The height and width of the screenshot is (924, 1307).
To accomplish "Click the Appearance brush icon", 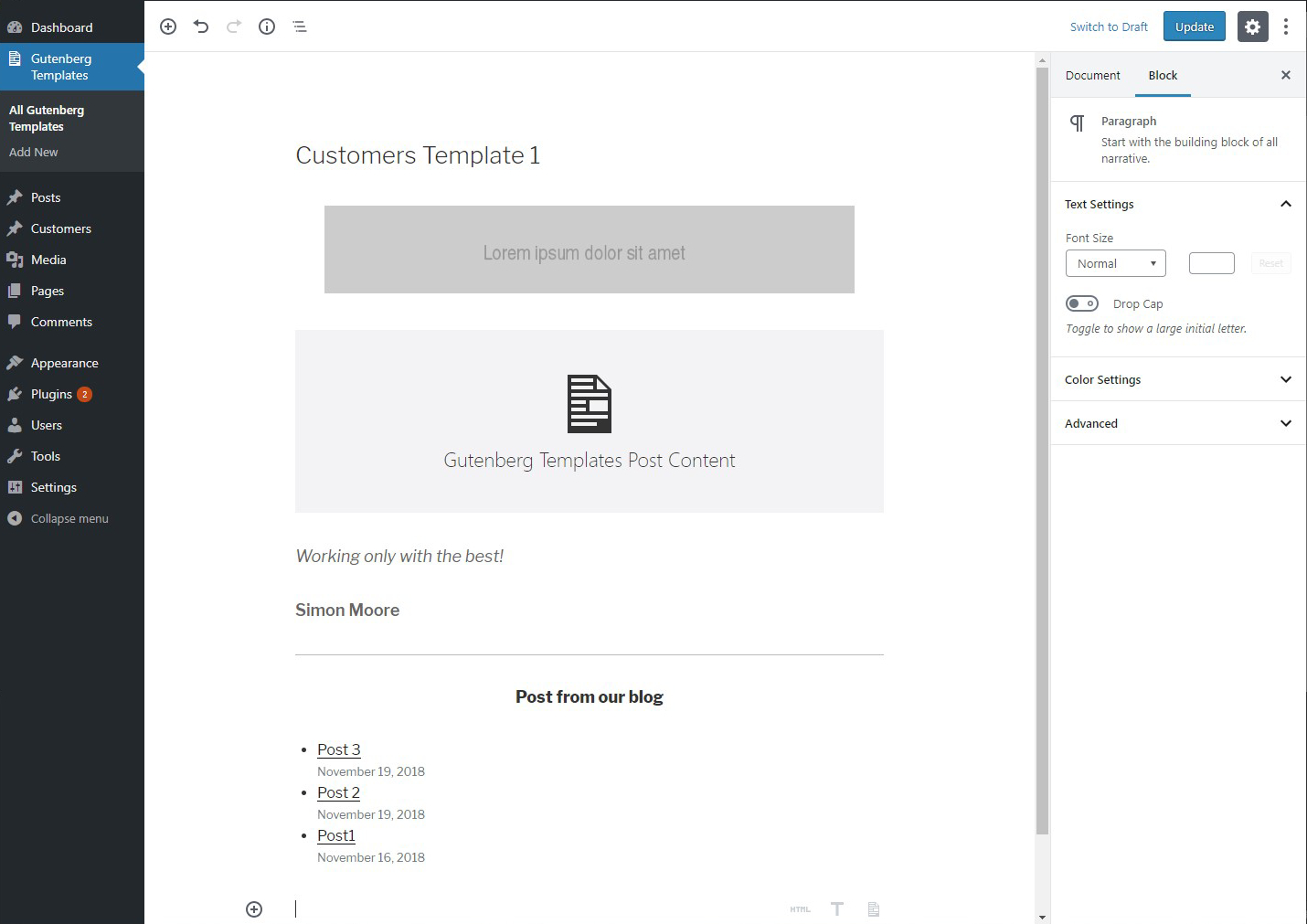I will (x=15, y=363).
